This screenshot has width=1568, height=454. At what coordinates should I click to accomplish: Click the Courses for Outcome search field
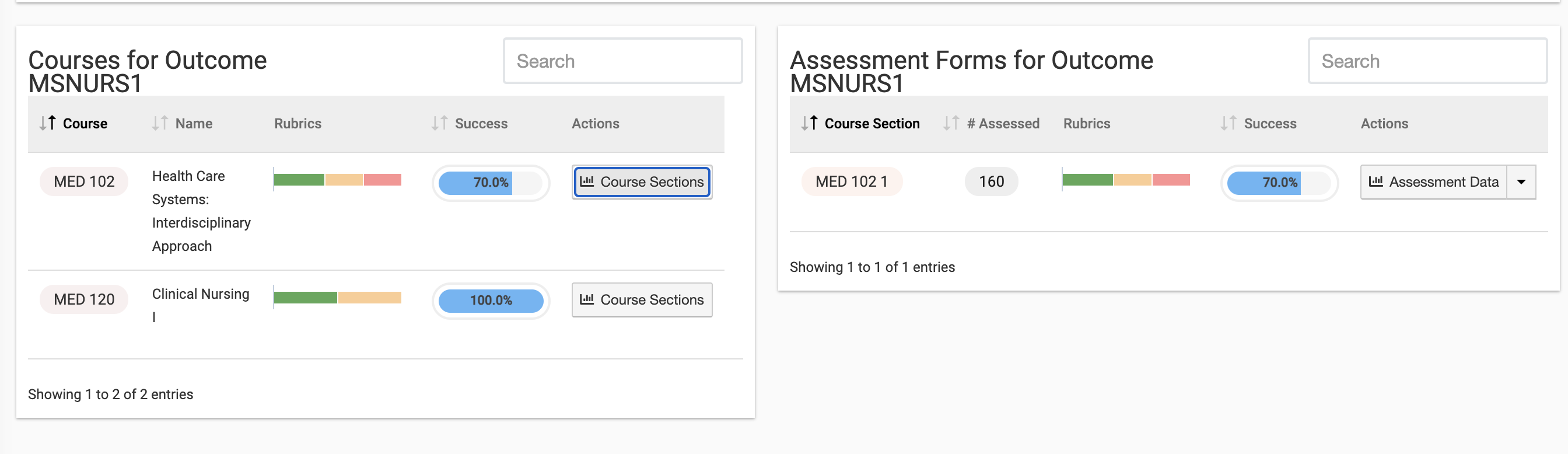622,61
